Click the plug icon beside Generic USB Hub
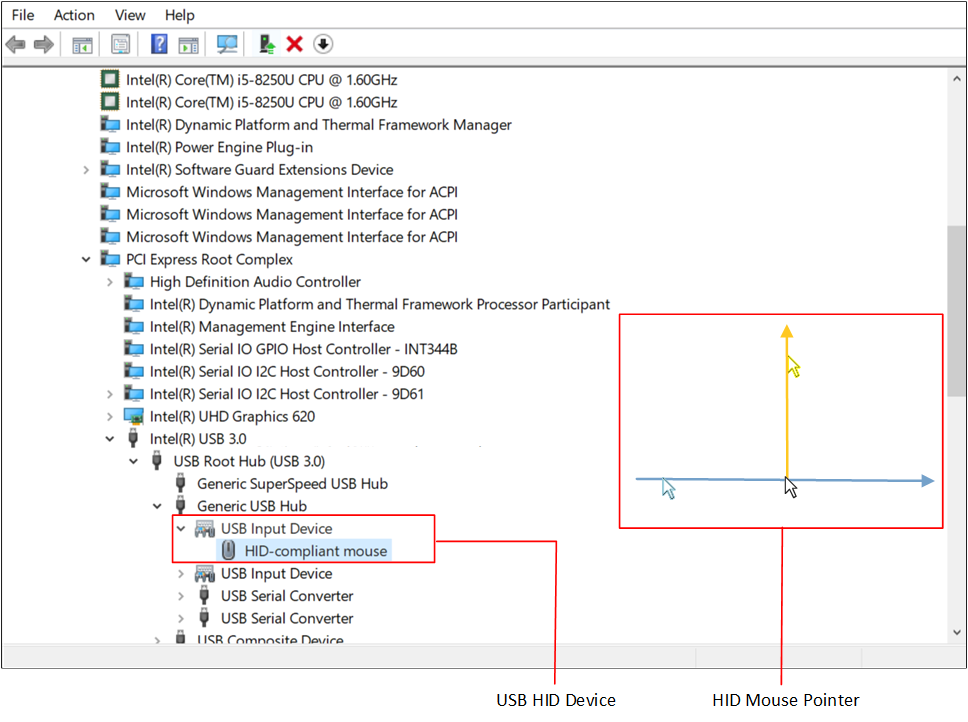Screen dimensions: 968x722 180,506
